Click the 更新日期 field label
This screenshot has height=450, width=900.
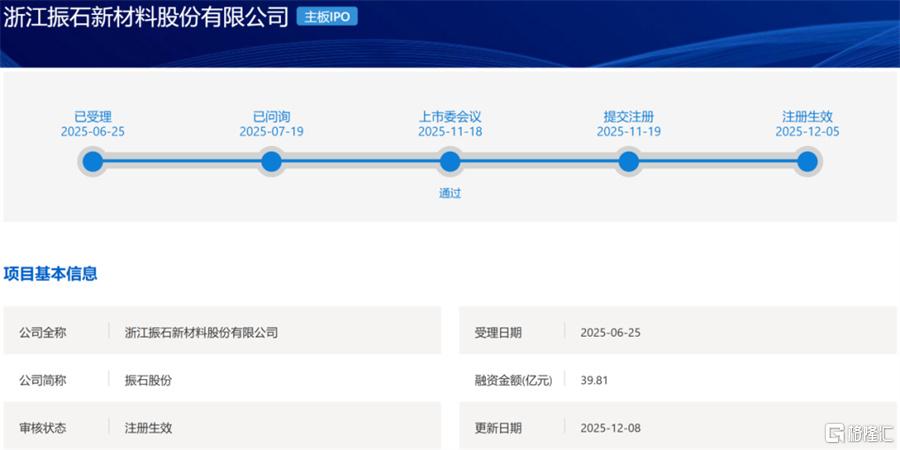pyautogui.click(x=498, y=428)
